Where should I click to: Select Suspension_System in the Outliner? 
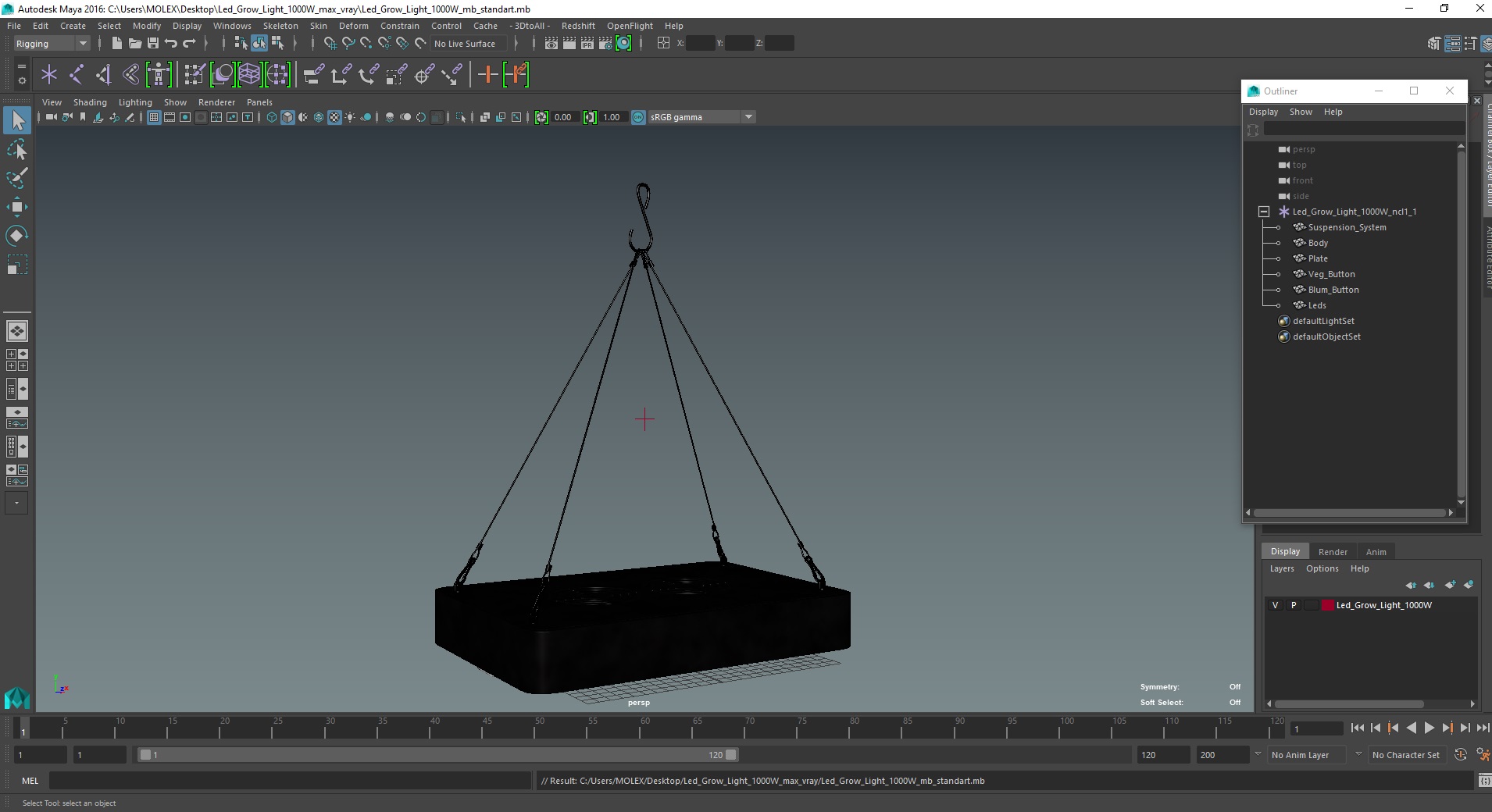point(1347,227)
